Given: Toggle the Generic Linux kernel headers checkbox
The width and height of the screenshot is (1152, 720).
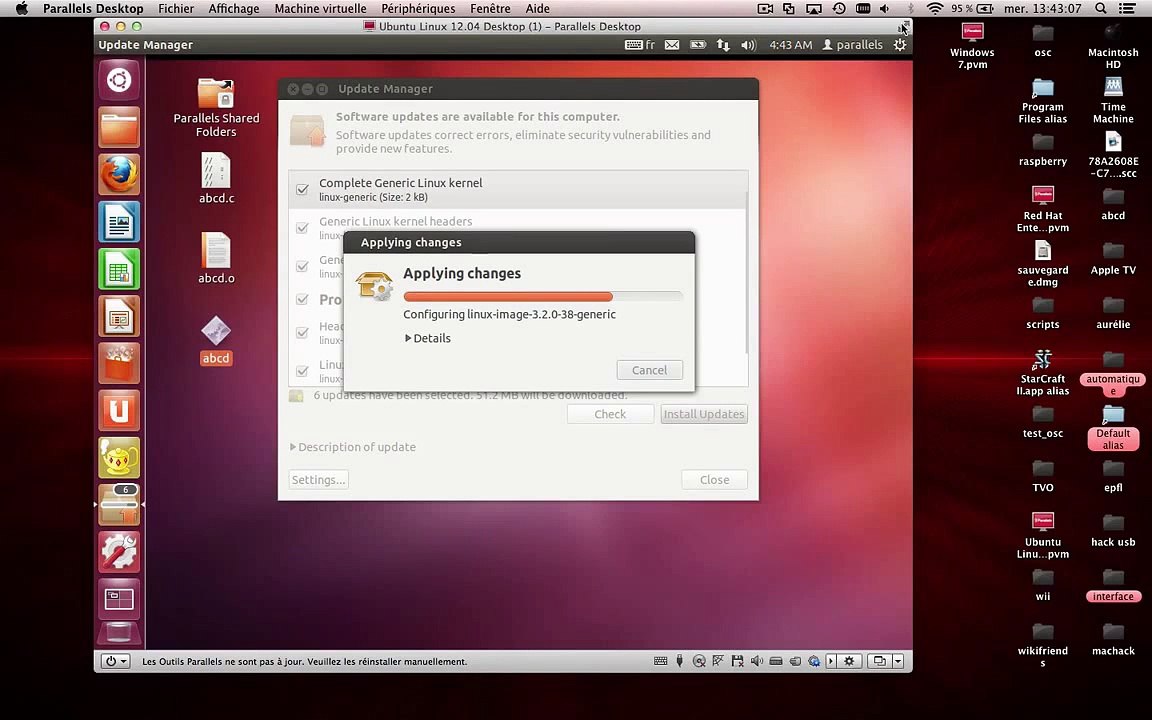Looking at the screenshot, I should pos(302,228).
